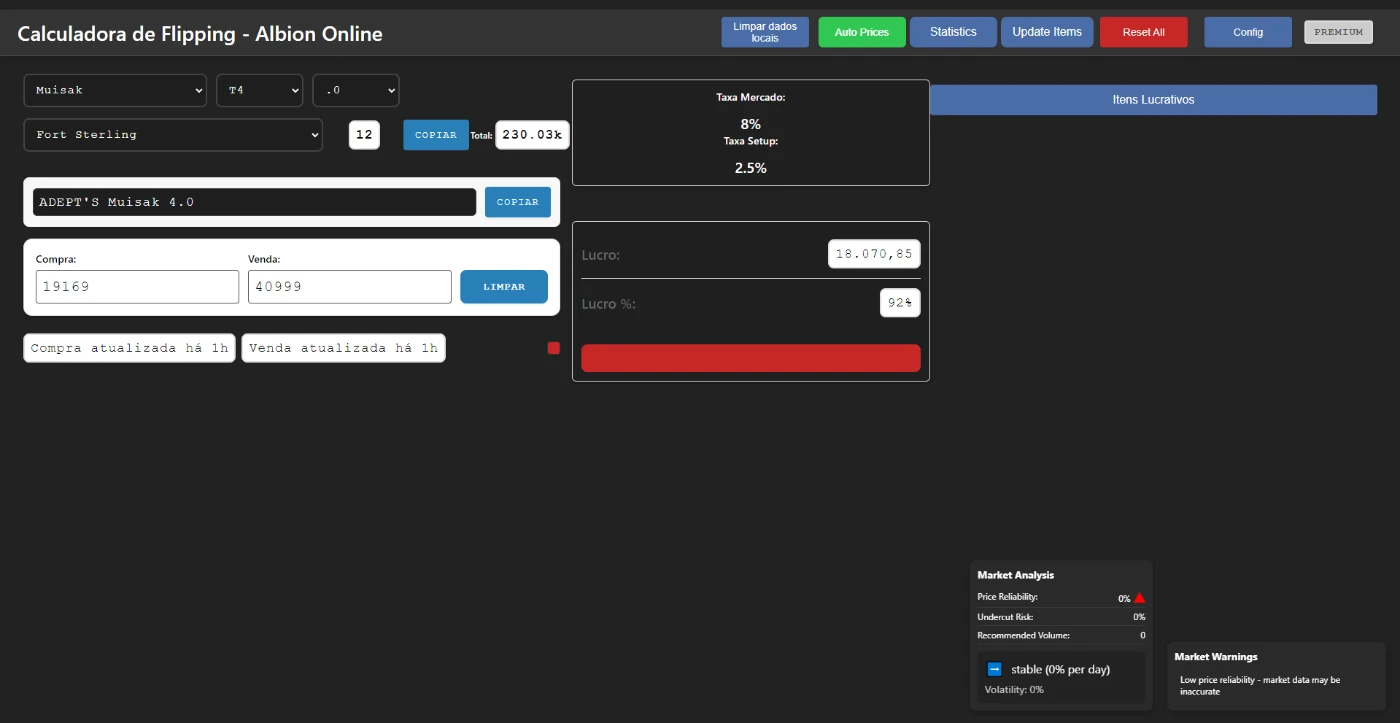Open the Config menu
Image resolution: width=1400 pixels, height=723 pixels.
(x=1247, y=32)
